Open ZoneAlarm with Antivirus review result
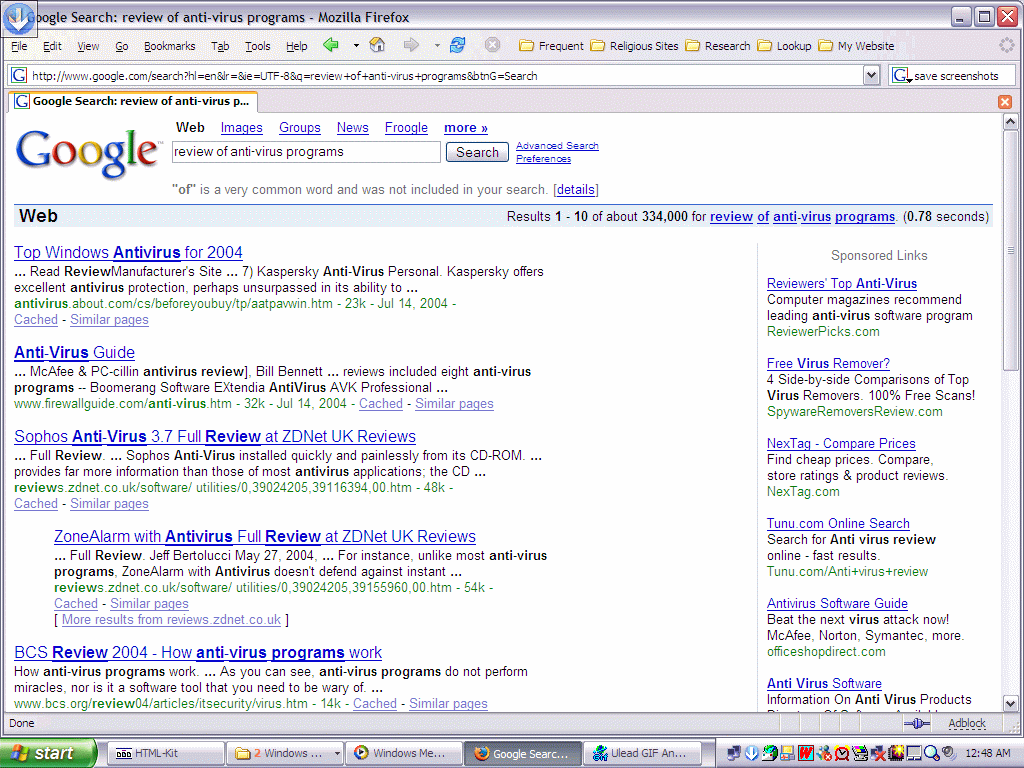1024x768 pixels. tap(264, 537)
